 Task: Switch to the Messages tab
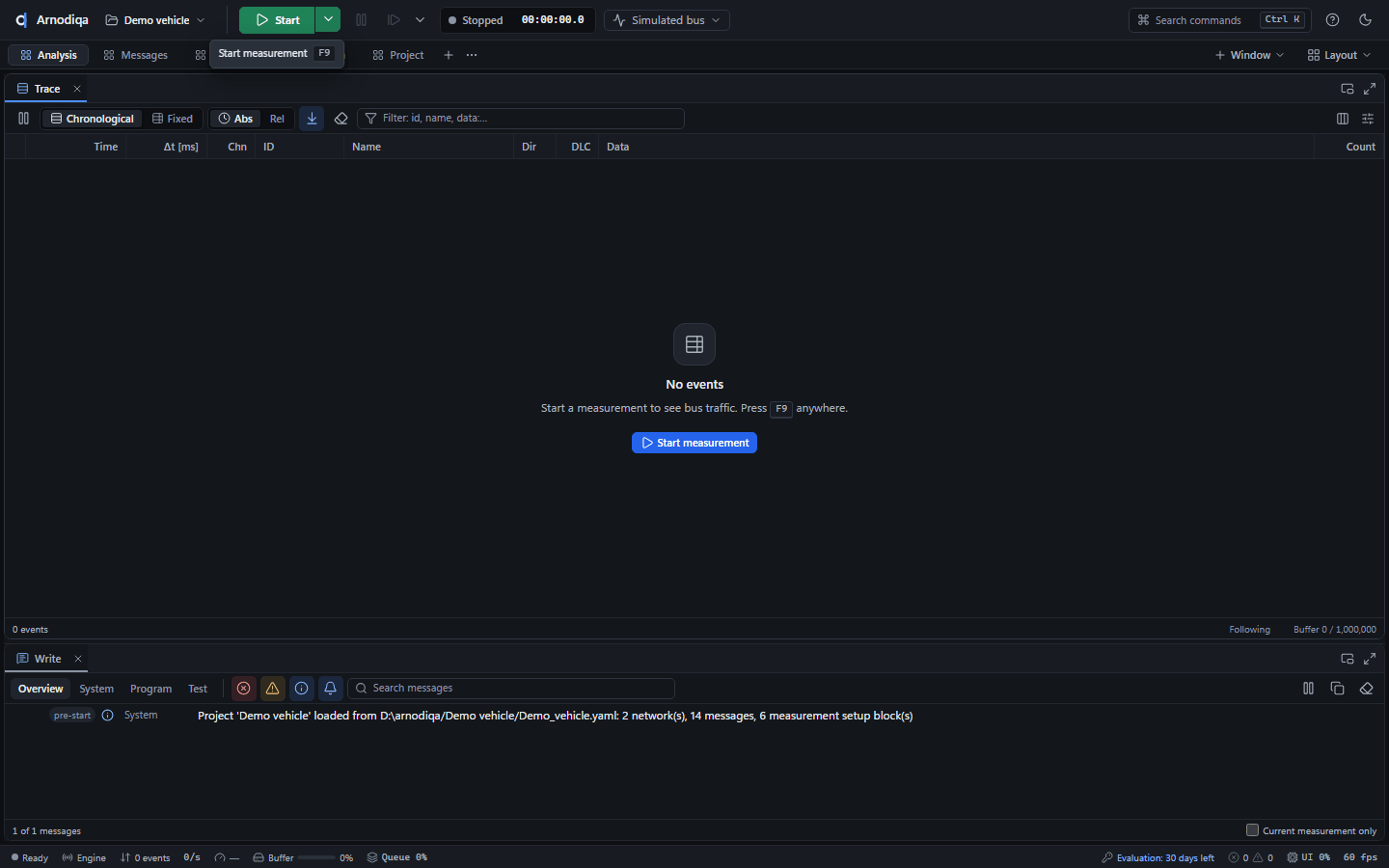135,55
